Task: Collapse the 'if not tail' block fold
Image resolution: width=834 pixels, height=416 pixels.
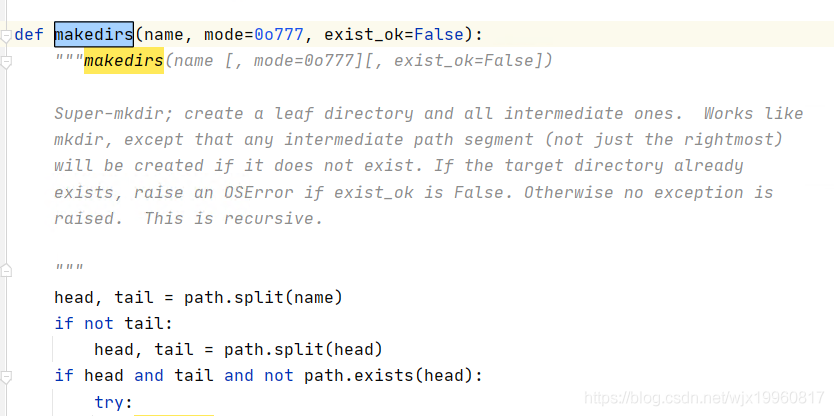Action: (x=6, y=323)
